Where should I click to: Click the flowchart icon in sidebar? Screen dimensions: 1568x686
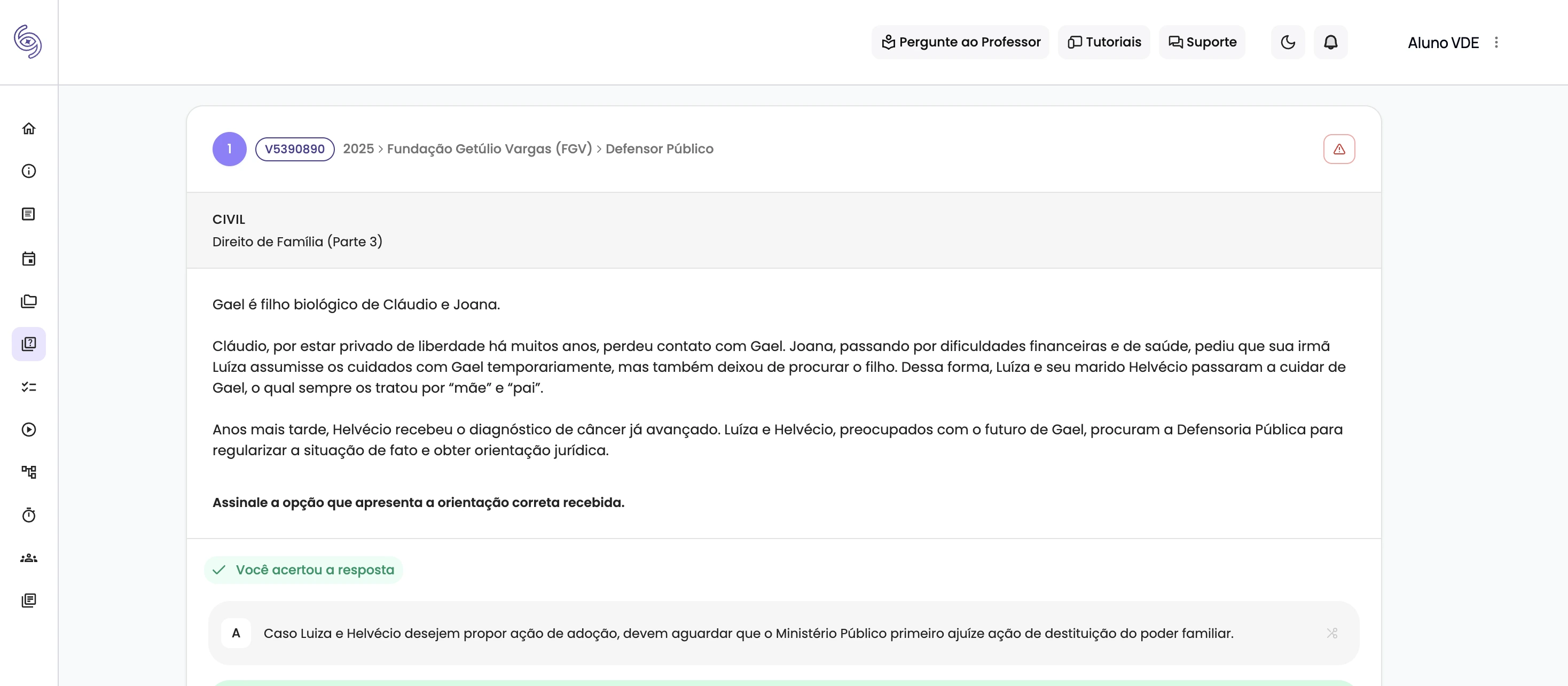29,472
